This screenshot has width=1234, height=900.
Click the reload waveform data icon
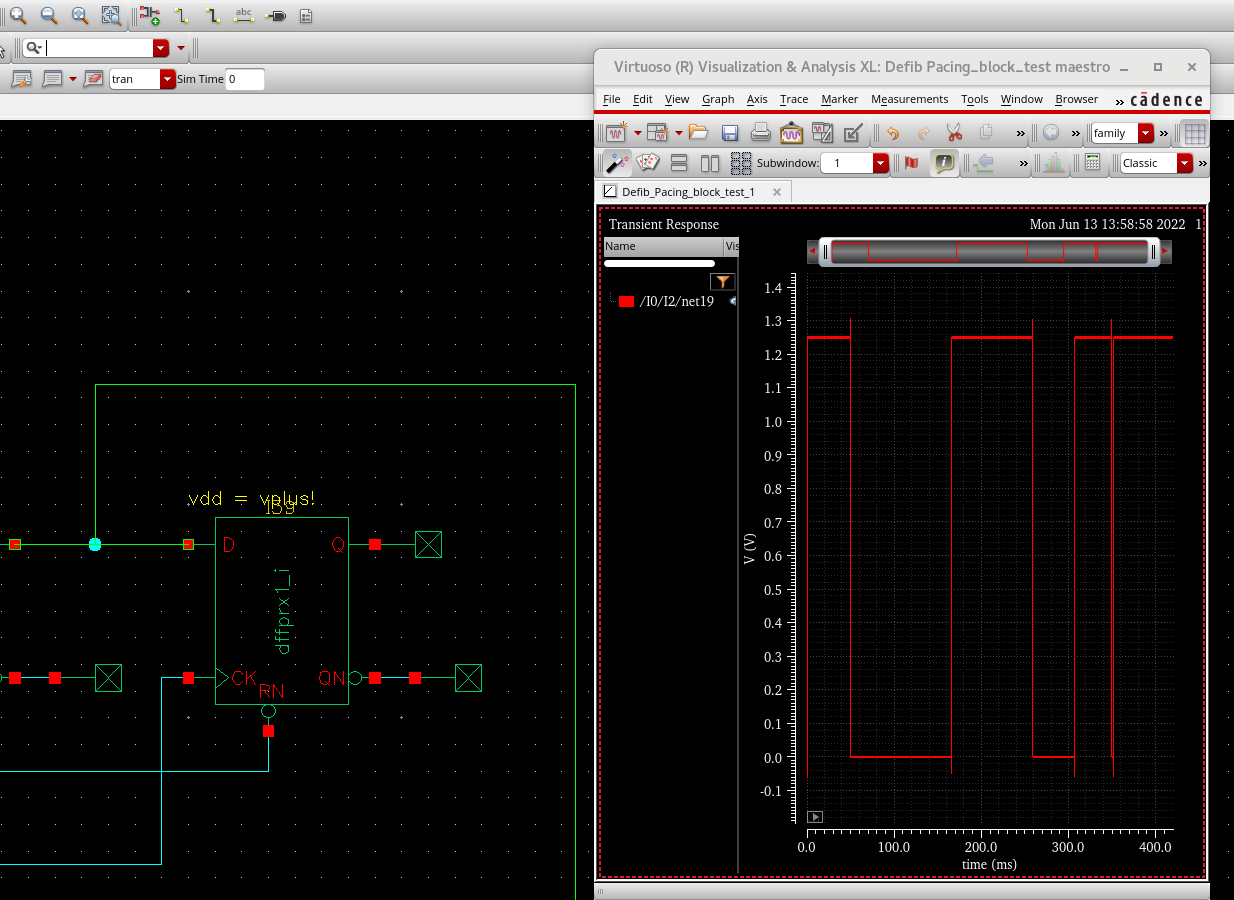tap(823, 133)
